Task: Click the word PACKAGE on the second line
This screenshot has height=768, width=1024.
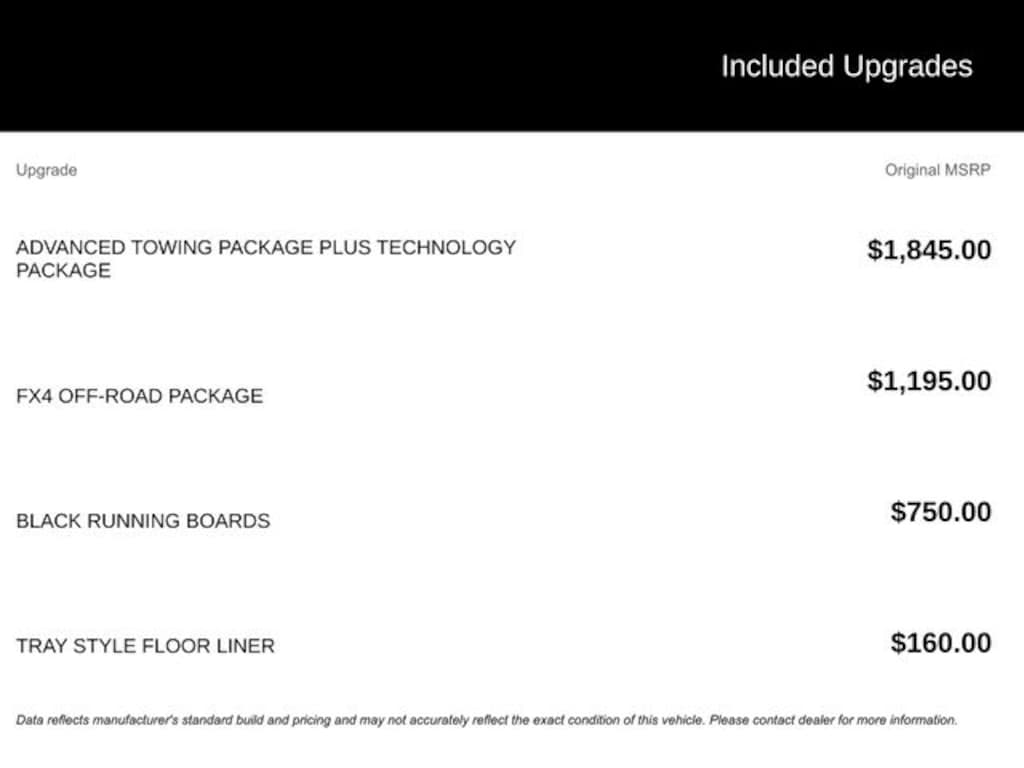Action: point(63,270)
